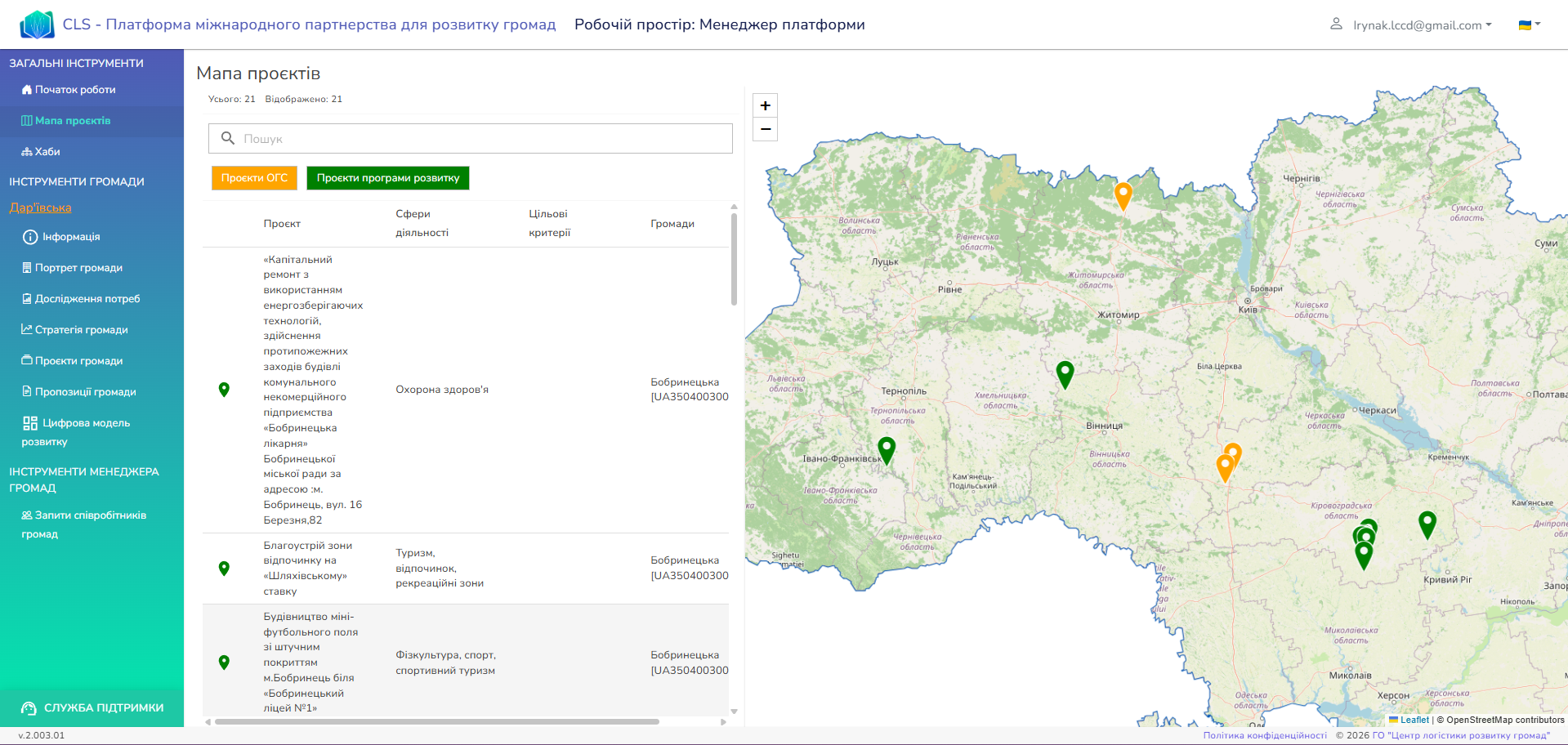
Task: Filter by Проєкти ОГС orange button
Action: click(x=254, y=178)
